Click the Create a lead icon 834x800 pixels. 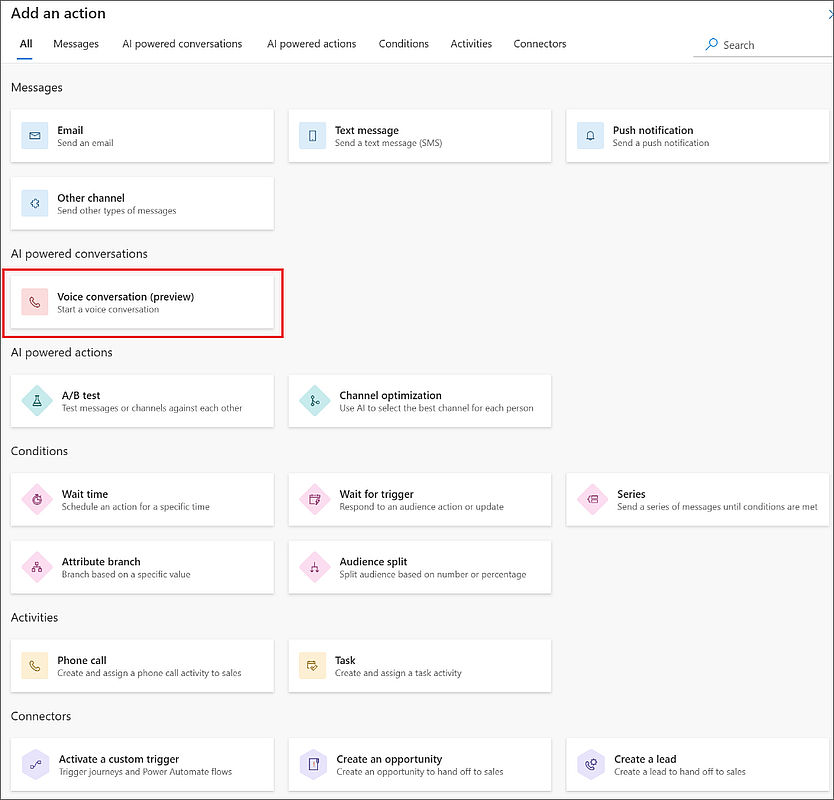click(592, 765)
